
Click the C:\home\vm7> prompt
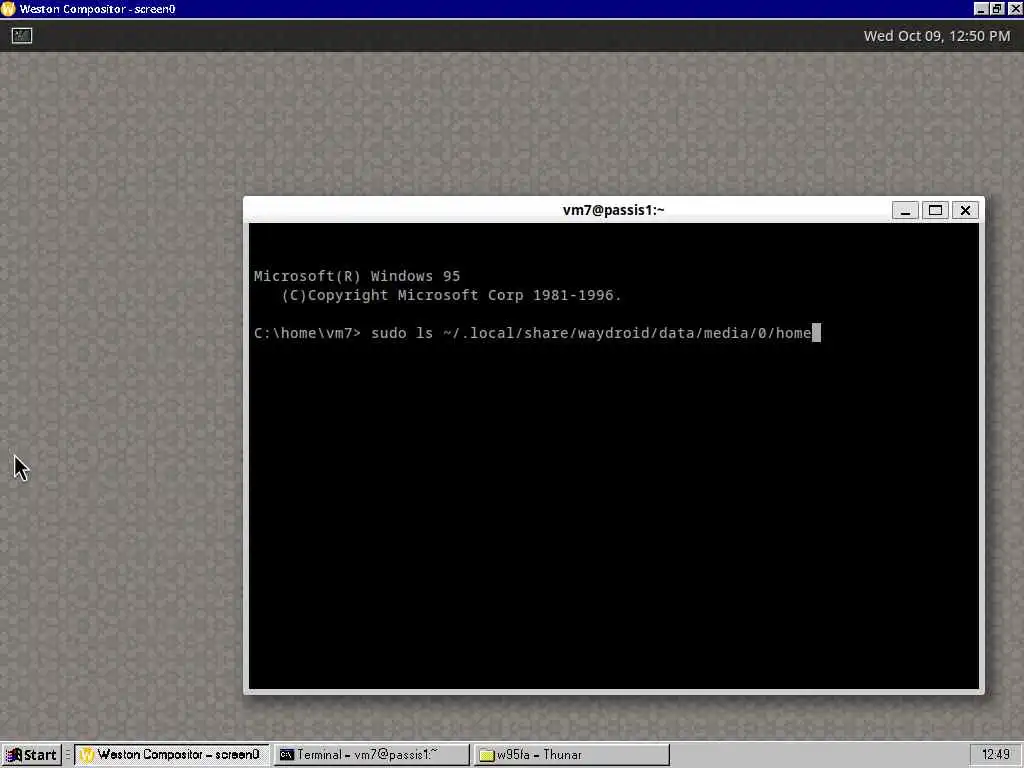307,333
